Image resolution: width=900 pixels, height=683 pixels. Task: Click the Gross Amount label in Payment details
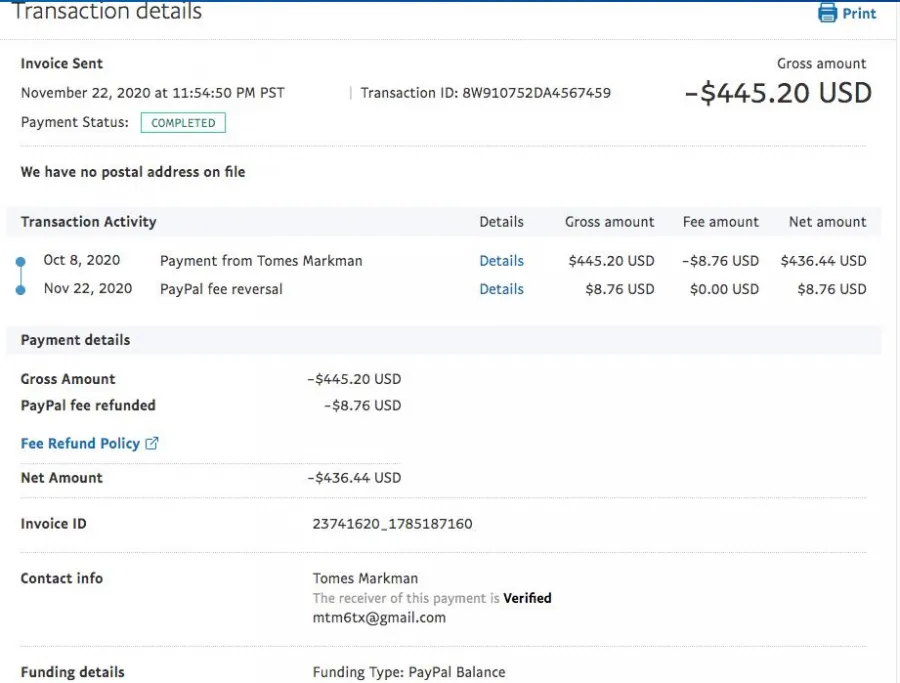pyautogui.click(x=68, y=379)
